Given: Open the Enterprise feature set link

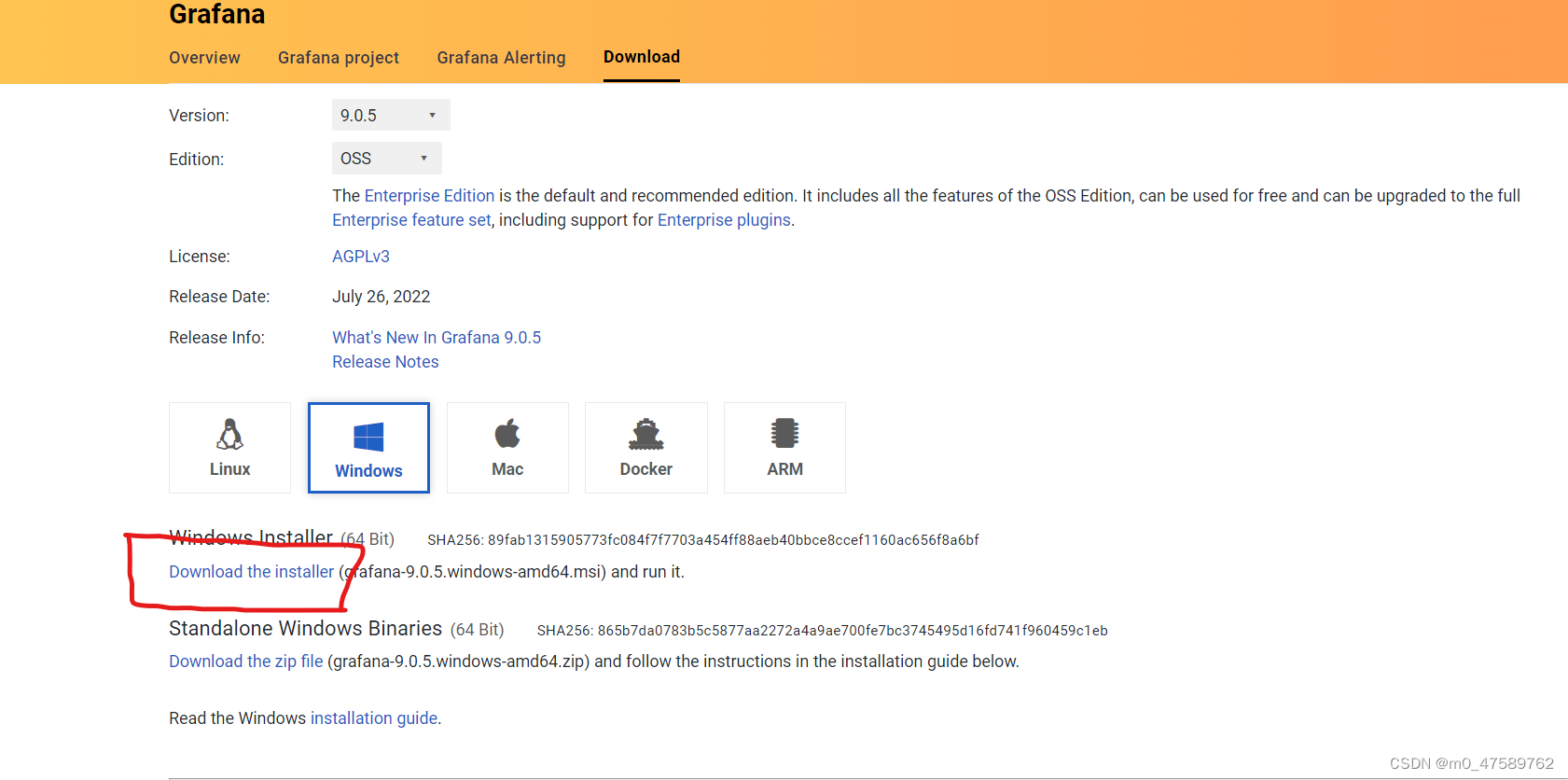Looking at the screenshot, I should [x=411, y=220].
